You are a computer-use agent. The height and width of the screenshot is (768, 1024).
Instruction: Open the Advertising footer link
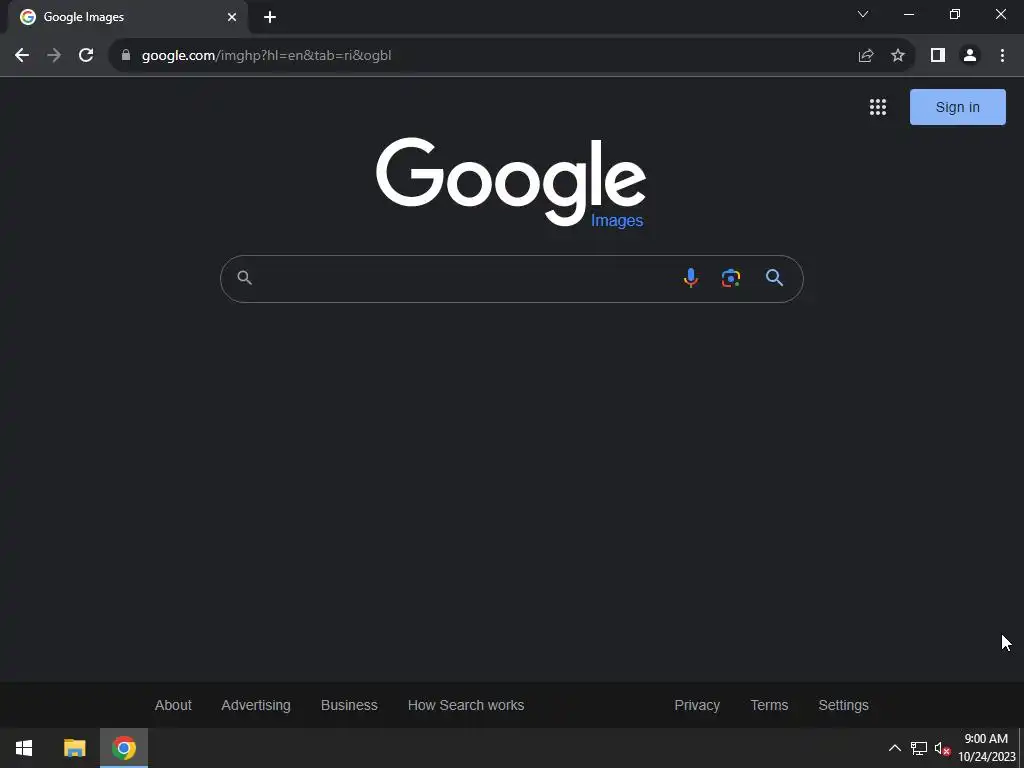pos(256,705)
